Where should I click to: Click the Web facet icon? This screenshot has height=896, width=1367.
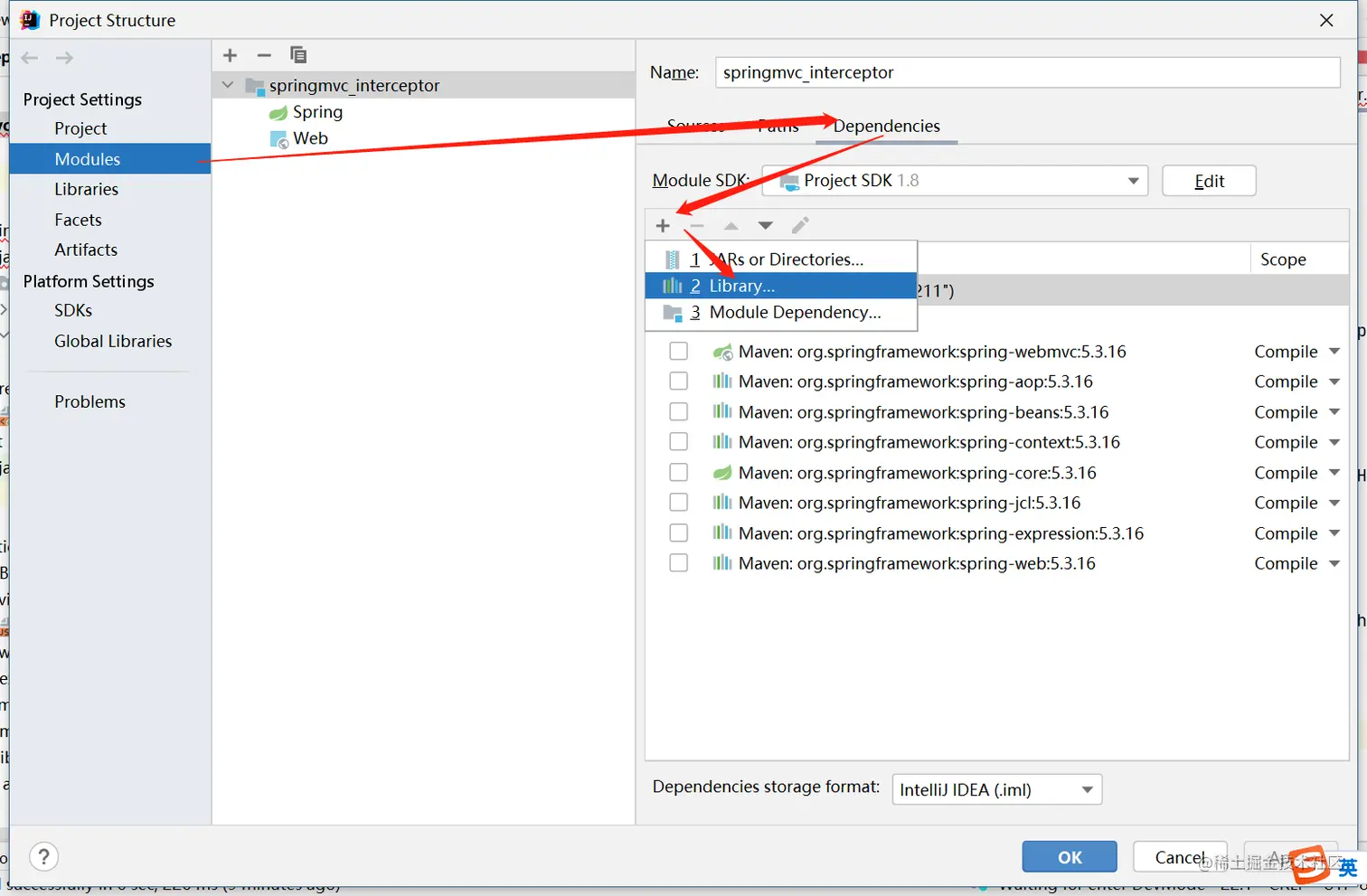[279, 139]
